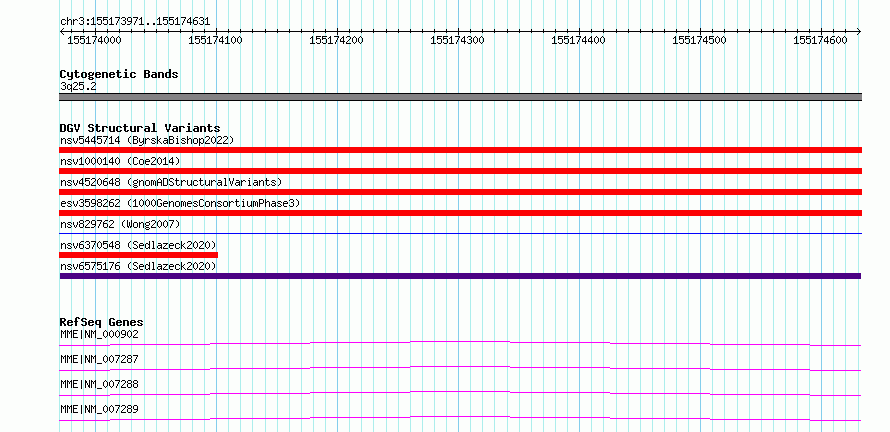Open the MME|NM_007288 transcript label
Screen dimensions: 890x432
click(99, 384)
